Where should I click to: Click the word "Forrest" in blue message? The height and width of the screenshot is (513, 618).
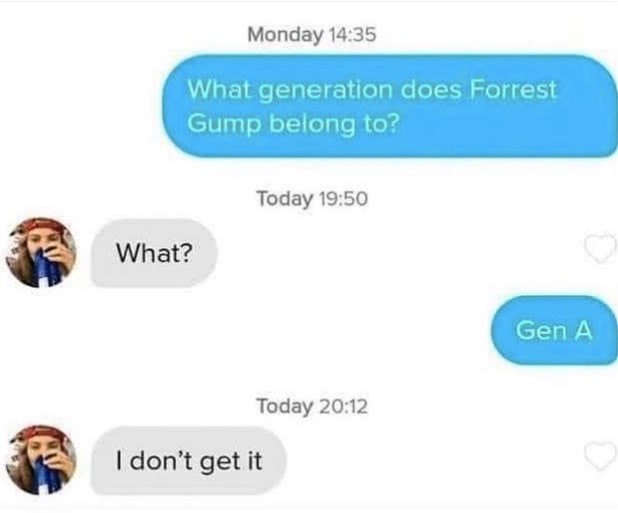point(513,89)
